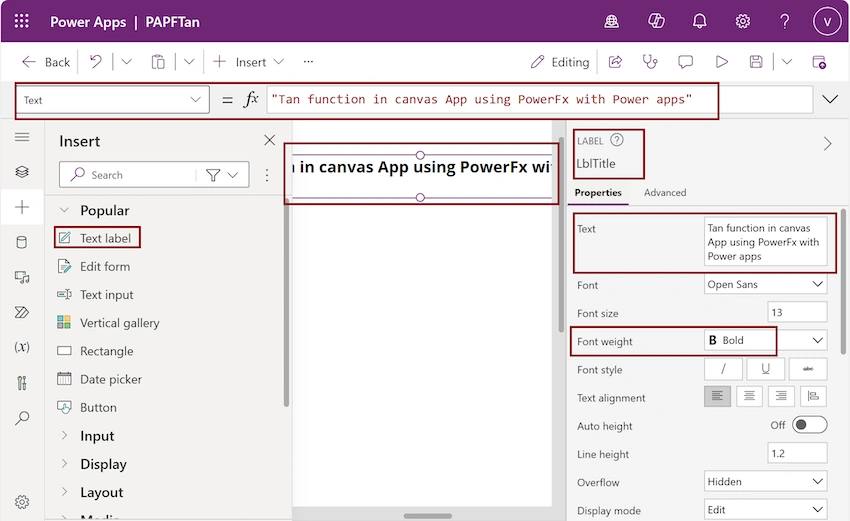Image resolution: width=850 pixels, height=521 pixels.
Task: Select the Insert plus icon in sidebar
Action: [x=22, y=207]
